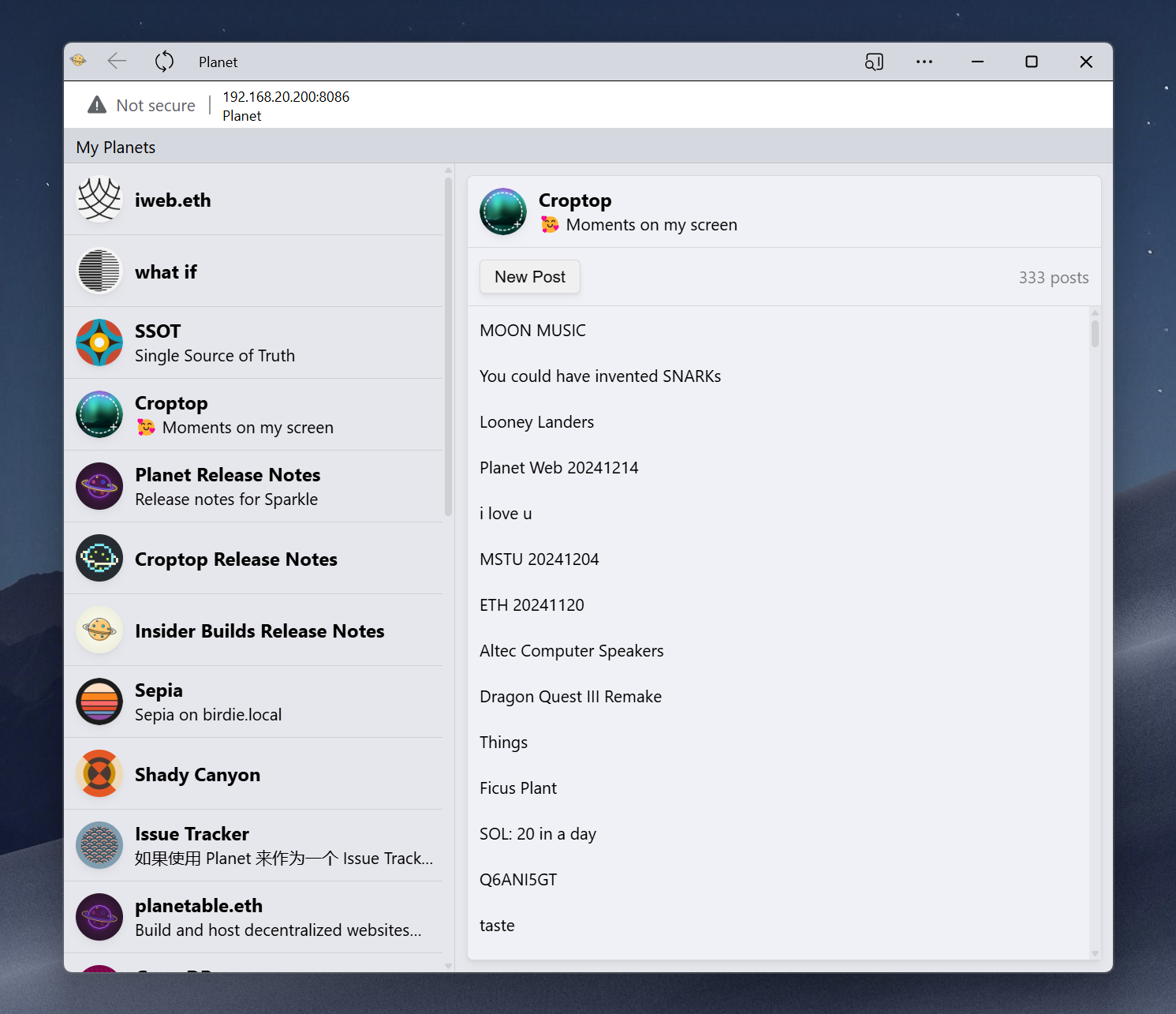Click the cast/sidebar icon in title bar
Screen dimensions: 1176x1014
pos(873,62)
